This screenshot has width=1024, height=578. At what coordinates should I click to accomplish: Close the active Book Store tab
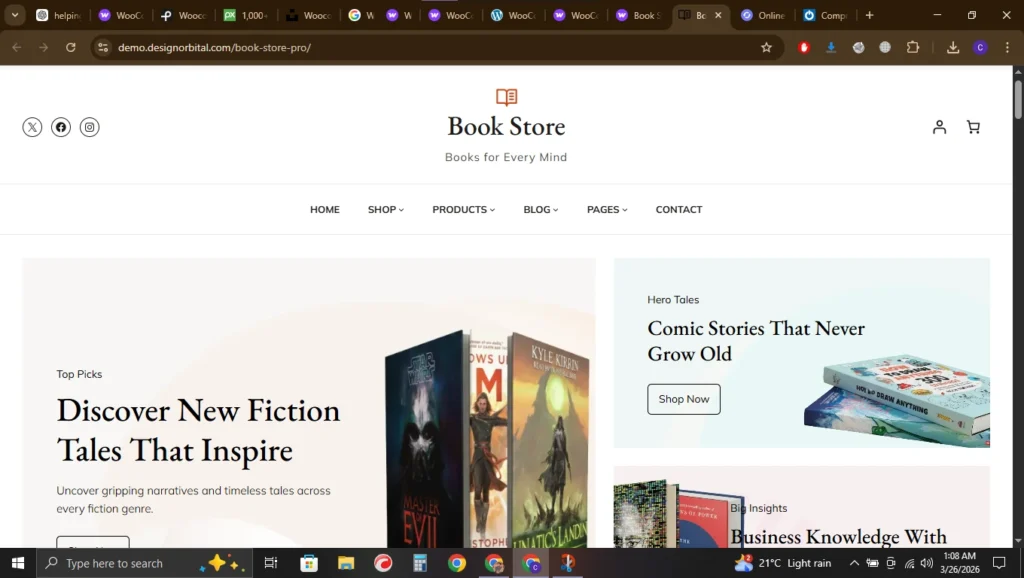pyautogui.click(x=718, y=15)
